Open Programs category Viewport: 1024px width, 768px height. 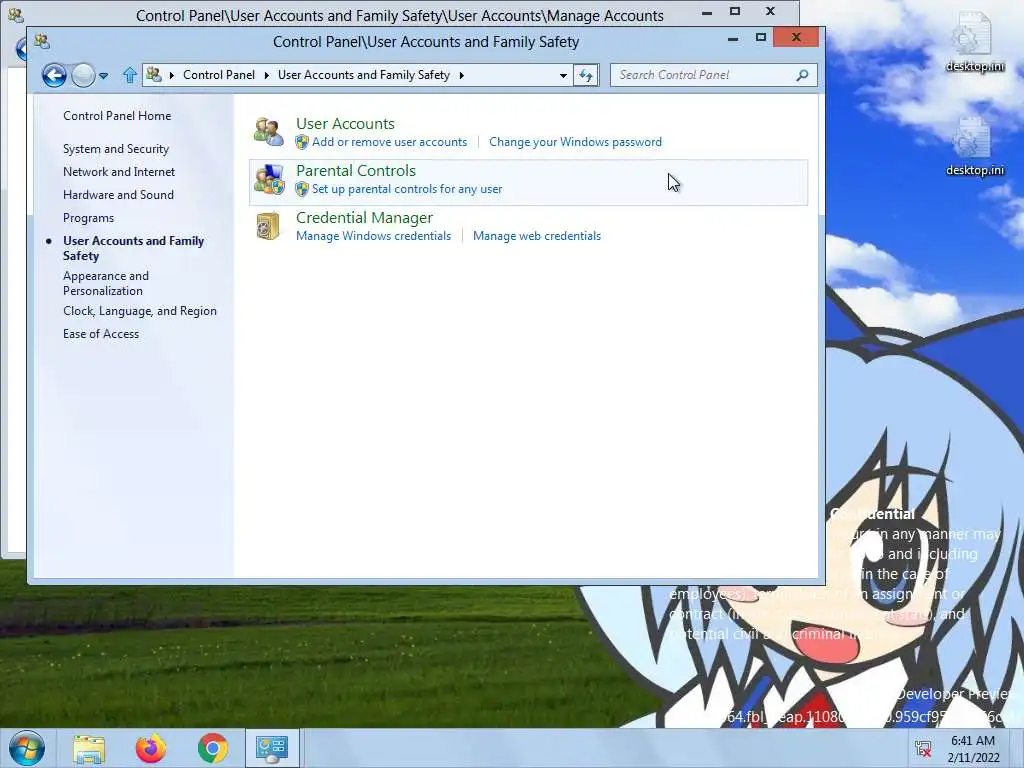88,217
